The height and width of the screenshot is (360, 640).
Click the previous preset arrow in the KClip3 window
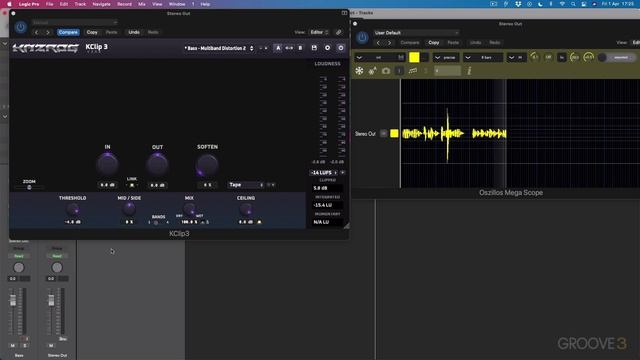(36, 32)
